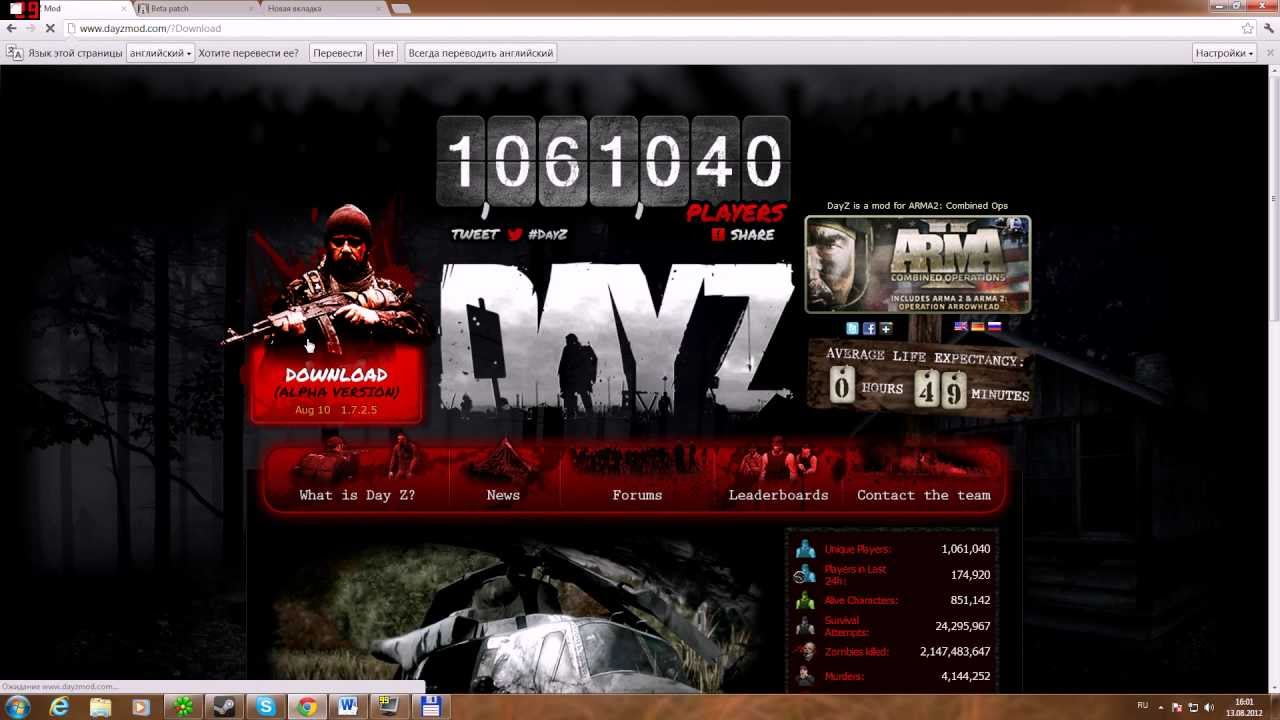This screenshot has height=720, width=1280.
Task: Open Skype from the taskbar
Action: (x=265, y=706)
